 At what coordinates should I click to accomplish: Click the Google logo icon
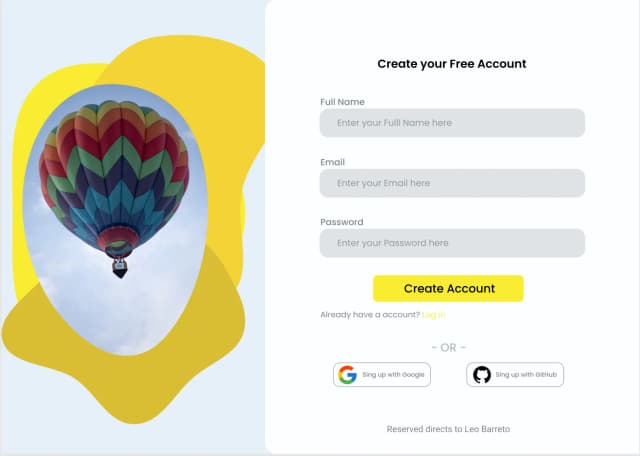pos(347,375)
